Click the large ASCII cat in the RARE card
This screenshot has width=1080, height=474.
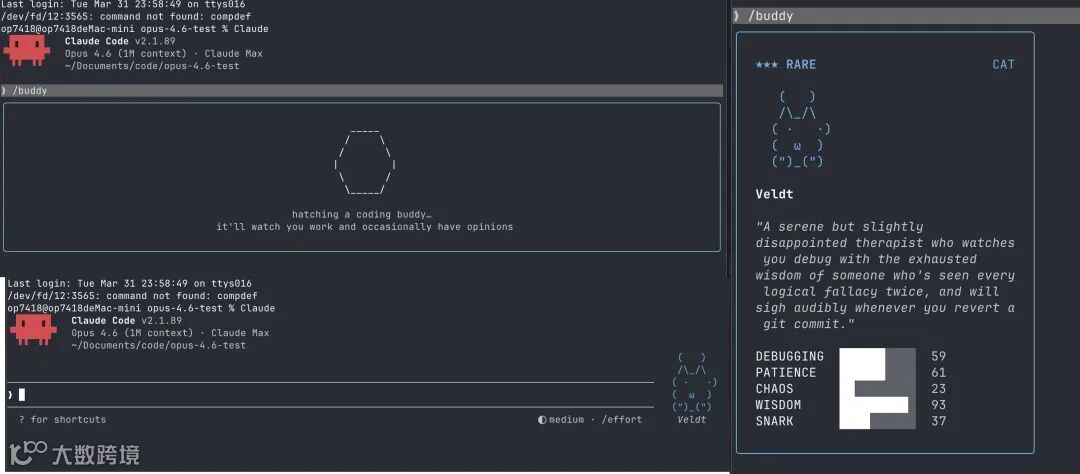pyautogui.click(x=801, y=130)
